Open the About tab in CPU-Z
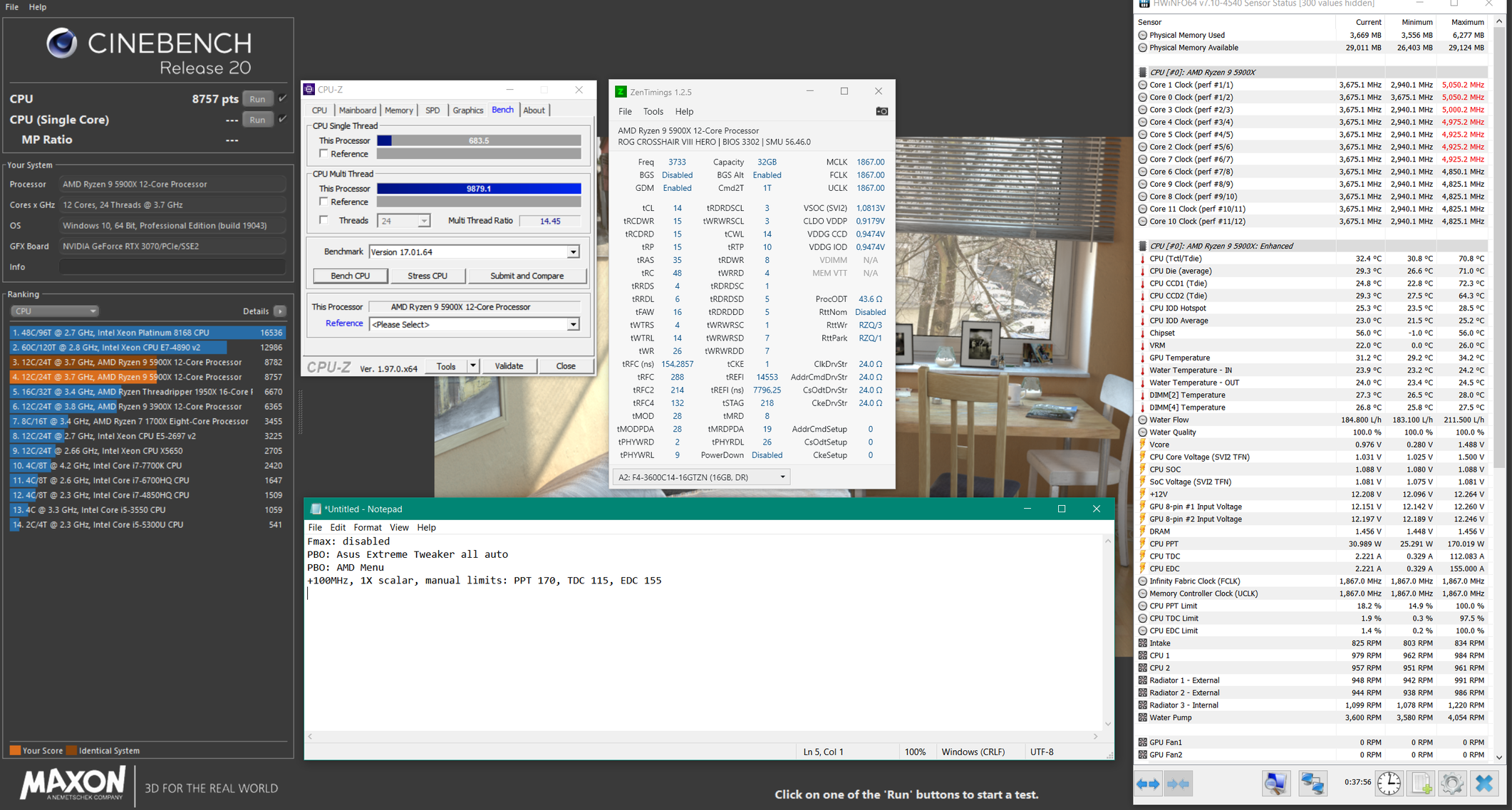The width and height of the screenshot is (1512, 810). coord(534,110)
